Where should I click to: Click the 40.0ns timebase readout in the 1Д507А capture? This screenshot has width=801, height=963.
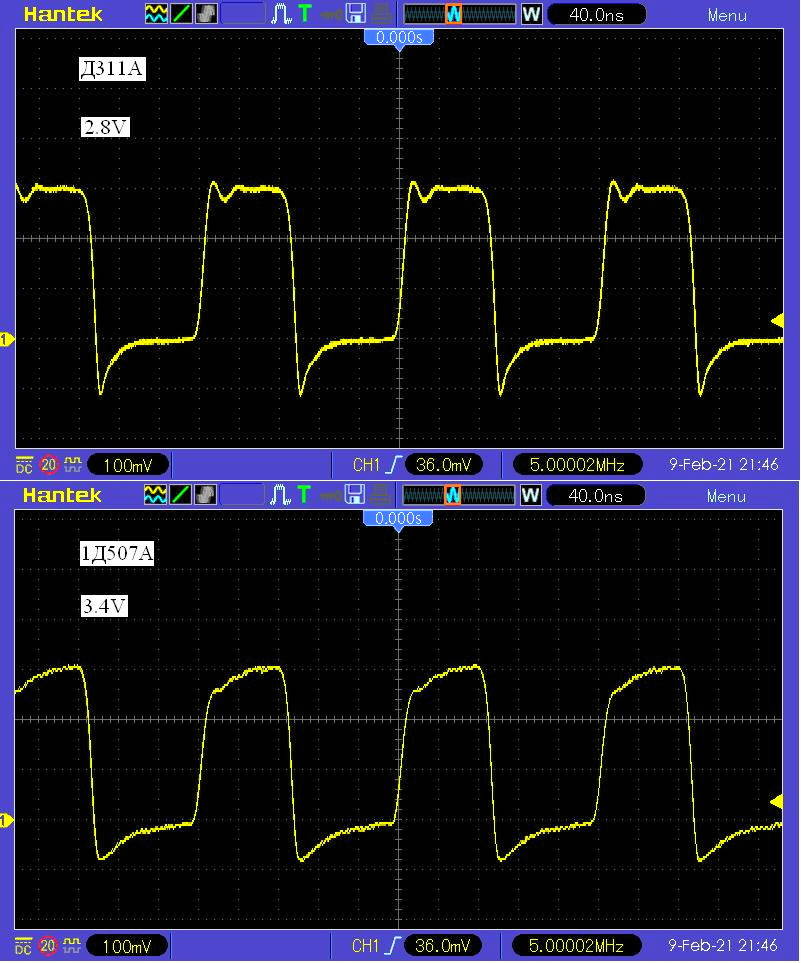(596, 495)
